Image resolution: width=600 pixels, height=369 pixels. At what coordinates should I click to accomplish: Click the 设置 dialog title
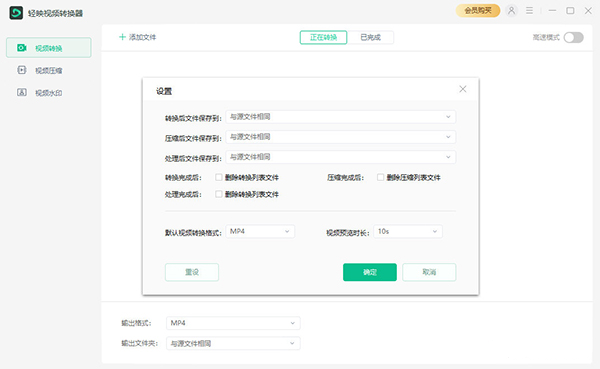click(164, 91)
